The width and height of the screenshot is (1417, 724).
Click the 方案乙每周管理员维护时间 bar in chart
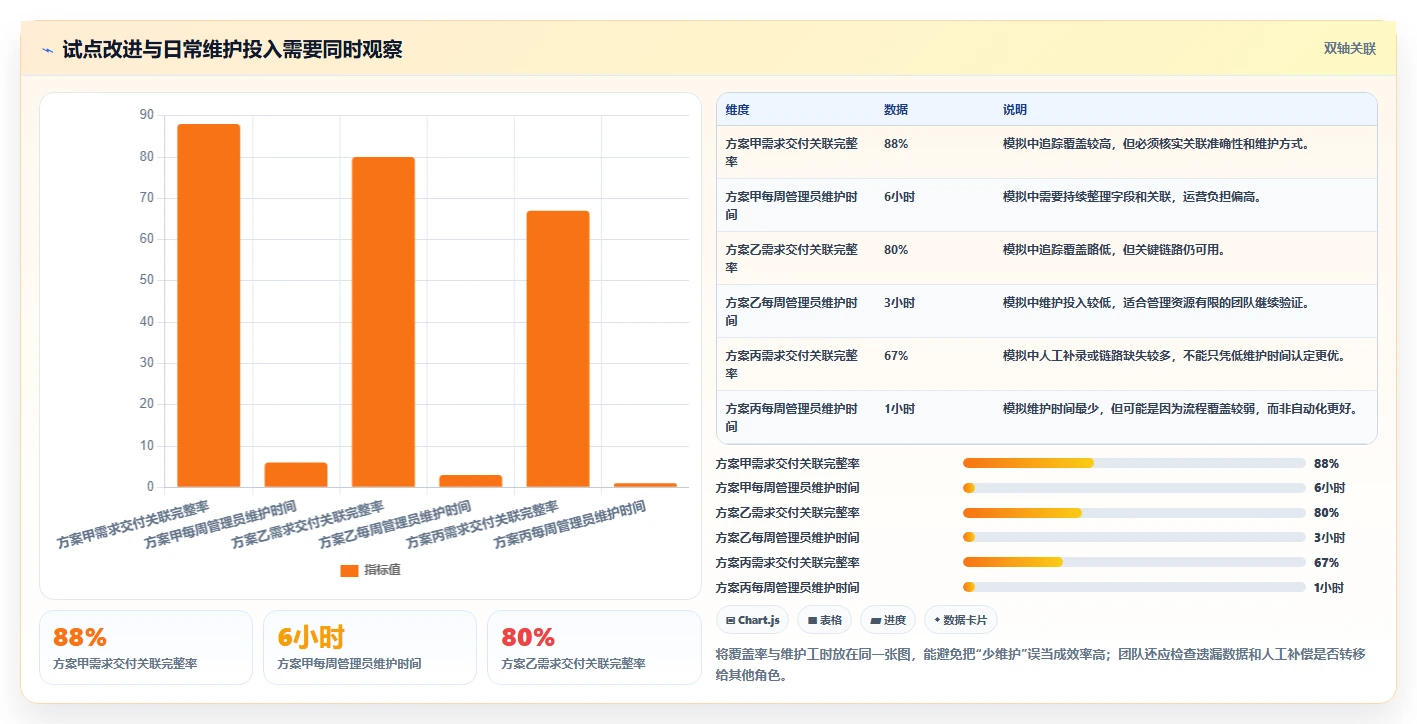tap(470, 481)
